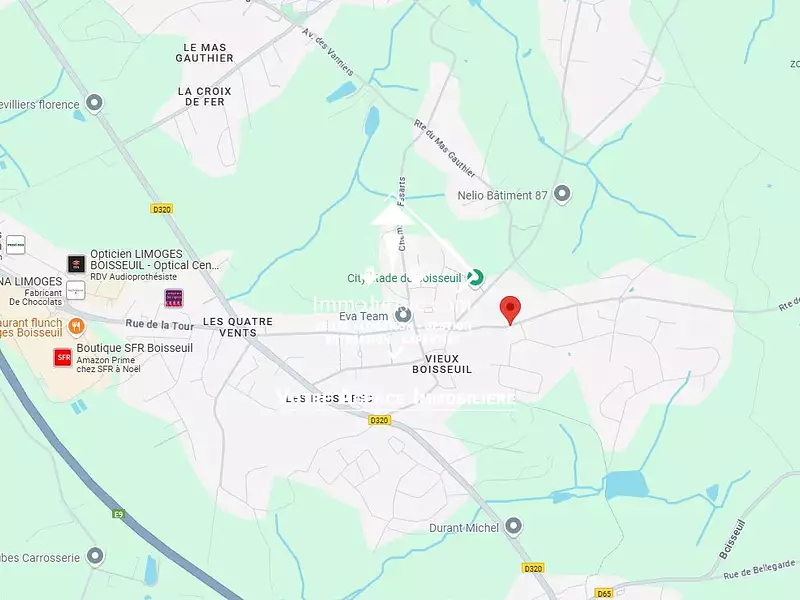Select the Durant Michel place pin

click(513, 527)
